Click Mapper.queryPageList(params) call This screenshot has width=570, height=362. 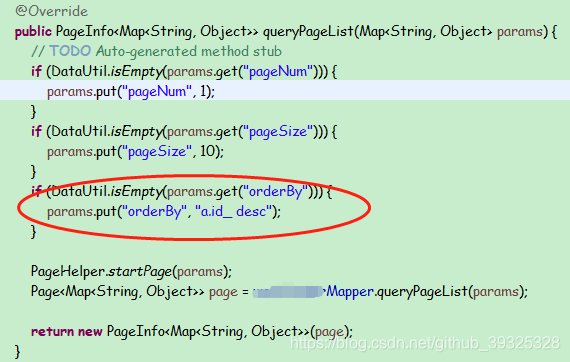(x=427, y=291)
